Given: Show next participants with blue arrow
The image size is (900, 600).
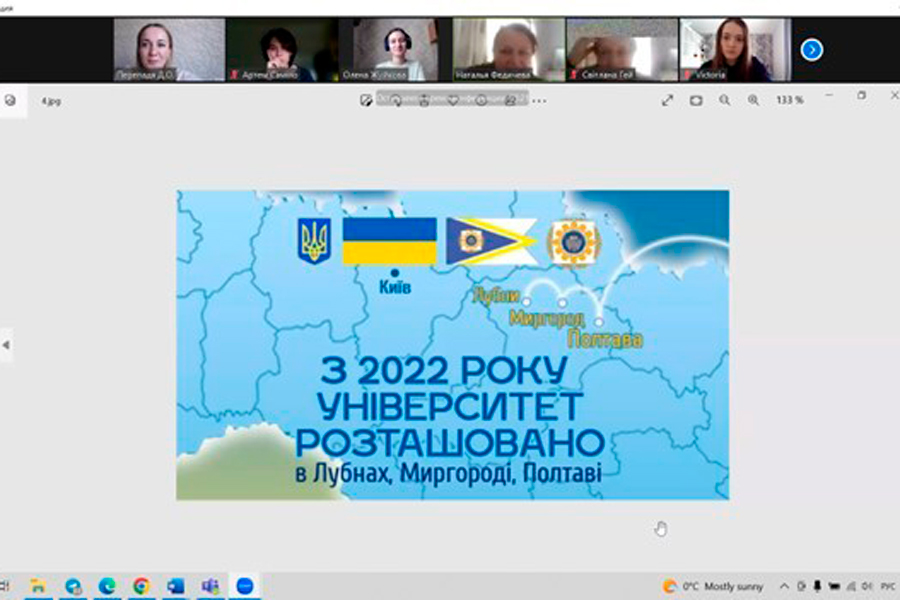Looking at the screenshot, I should tap(812, 49).
